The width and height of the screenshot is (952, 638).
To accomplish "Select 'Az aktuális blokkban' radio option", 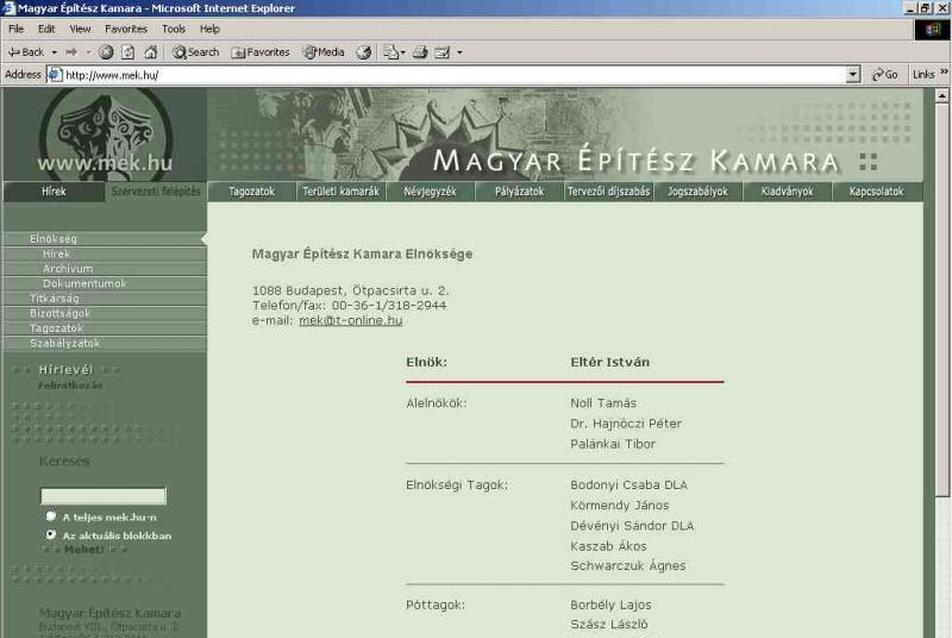I will 51,535.
